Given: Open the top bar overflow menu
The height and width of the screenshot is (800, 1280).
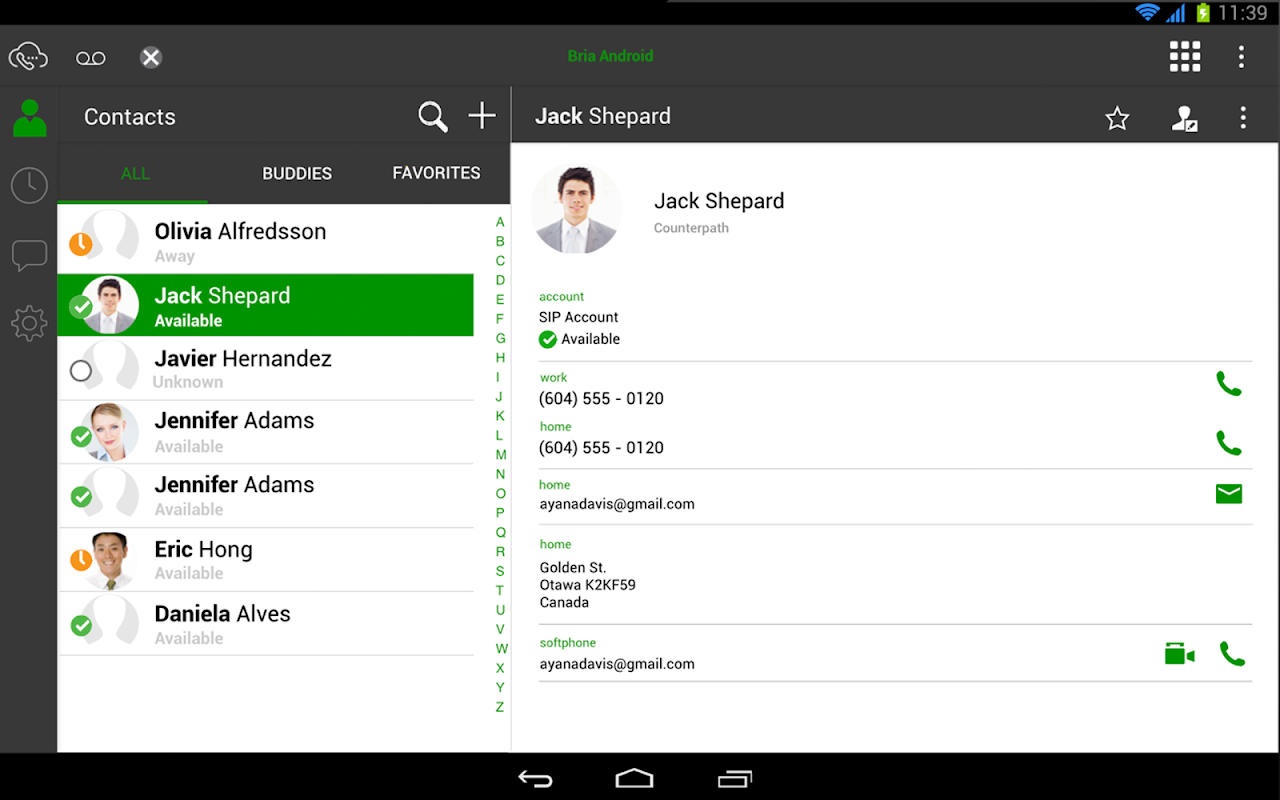Looking at the screenshot, I should pos(1241,56).
